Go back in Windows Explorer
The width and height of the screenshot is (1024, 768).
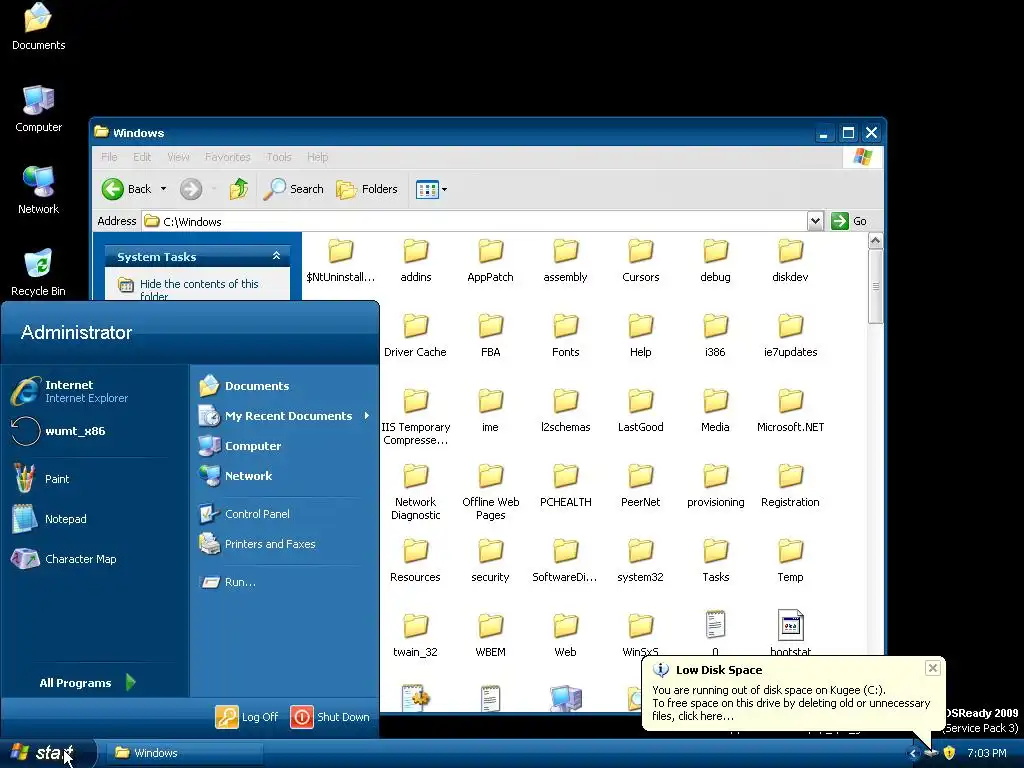click(127, 189)
